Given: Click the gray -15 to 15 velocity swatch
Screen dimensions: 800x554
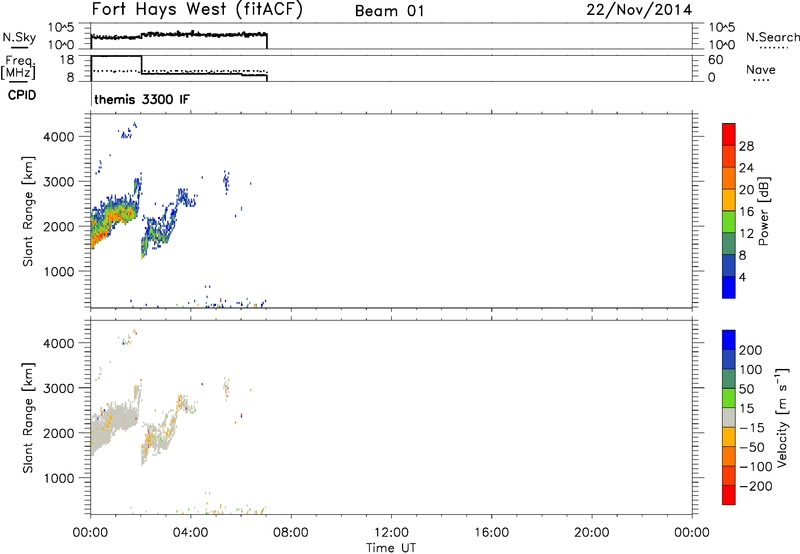Looking at the screenshot, I should tap(729, 417).
